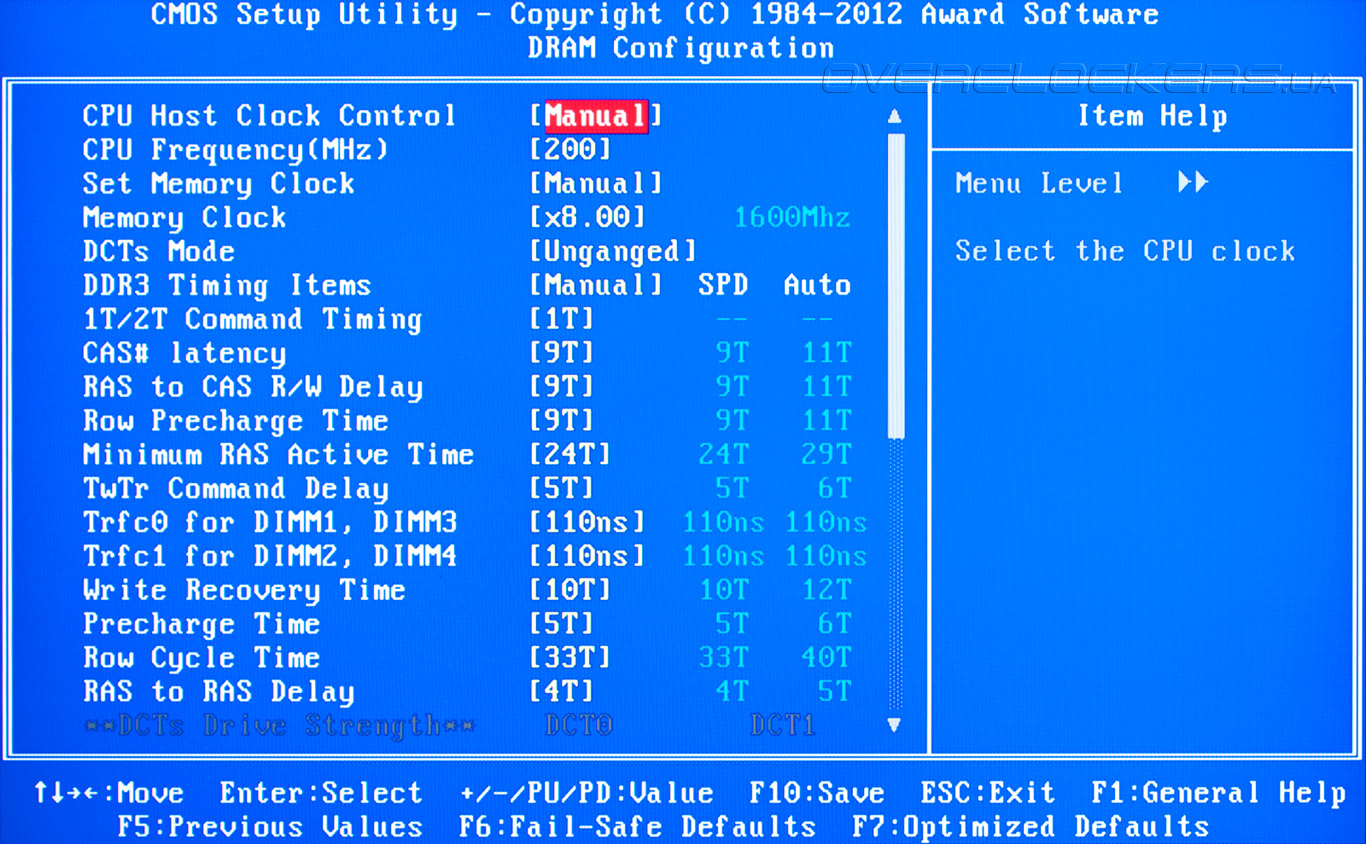This screenshot has width=1366, height=844.
Task: Click the Set Memory Clock label
Action: pos(218,184)
